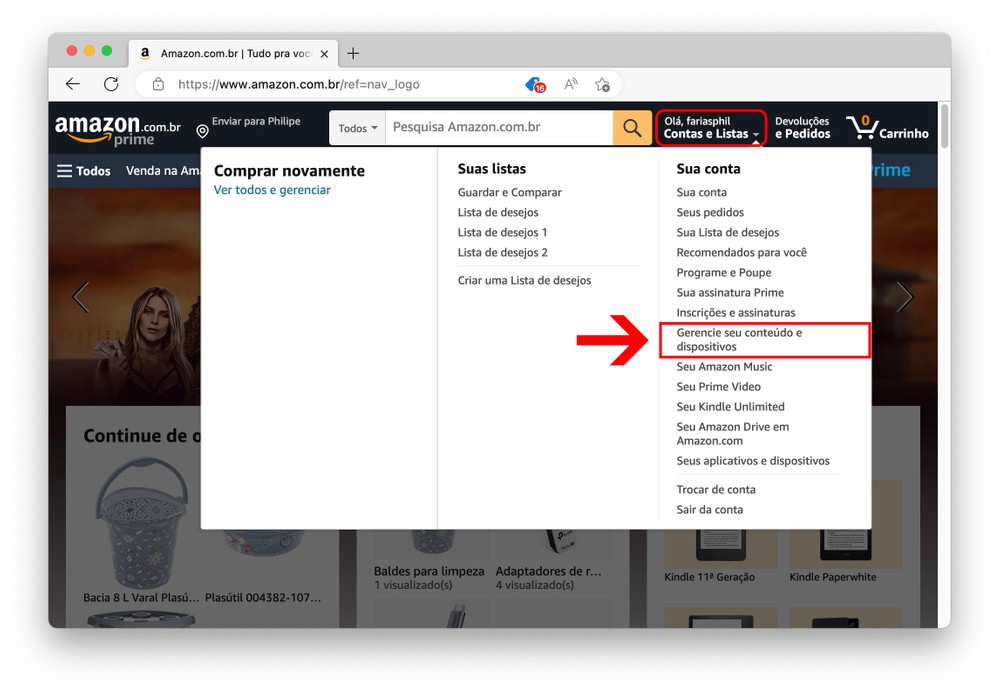This screenshot has height=693, width=1000.
Task: Click Criar uma Lista de desejos
Action: [x=524, y=281]
